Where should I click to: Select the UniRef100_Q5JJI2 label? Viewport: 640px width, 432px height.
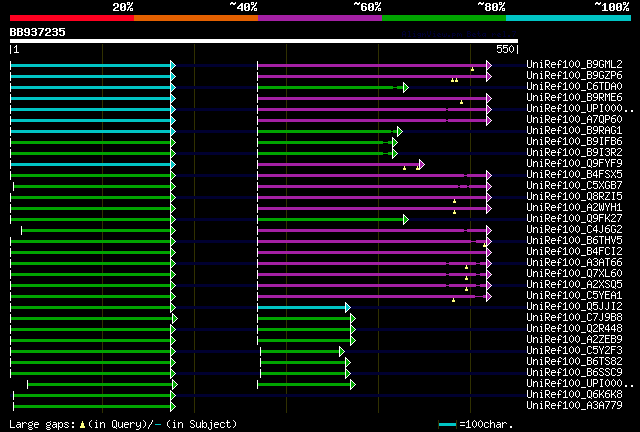click(x=574, y=307)
